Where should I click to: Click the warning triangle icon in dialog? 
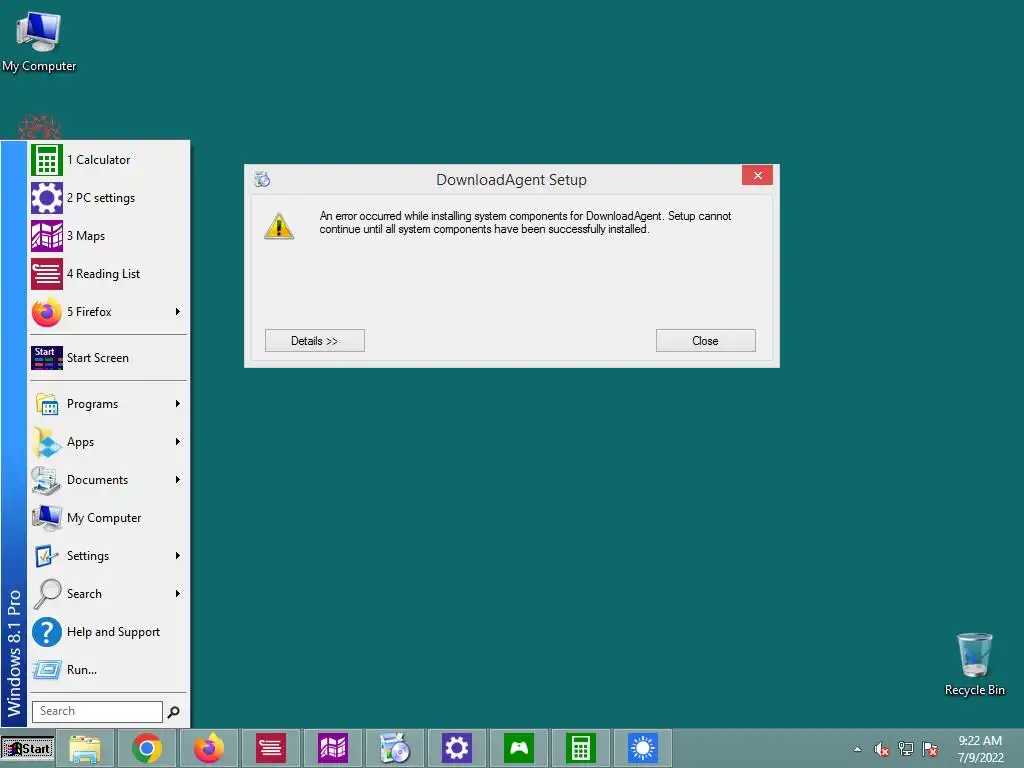[x=279, y=226]
